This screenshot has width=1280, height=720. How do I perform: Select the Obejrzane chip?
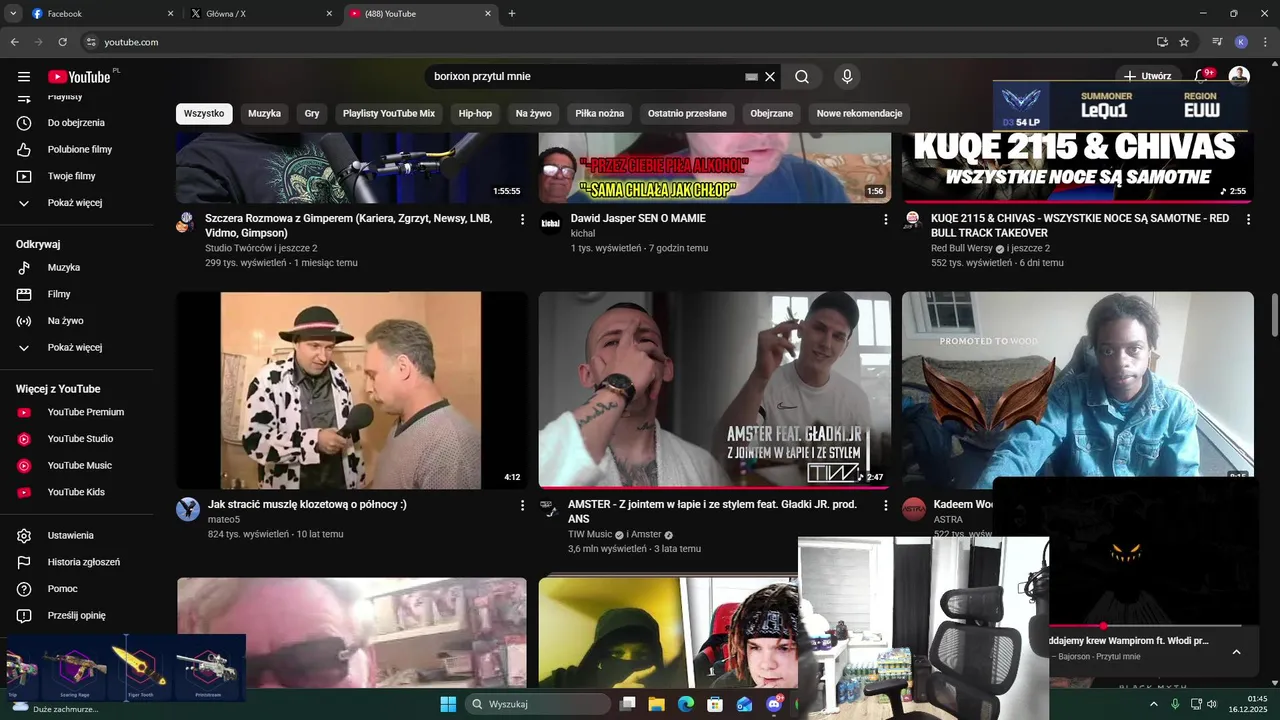pyautogui.click(x=772, y=114)
